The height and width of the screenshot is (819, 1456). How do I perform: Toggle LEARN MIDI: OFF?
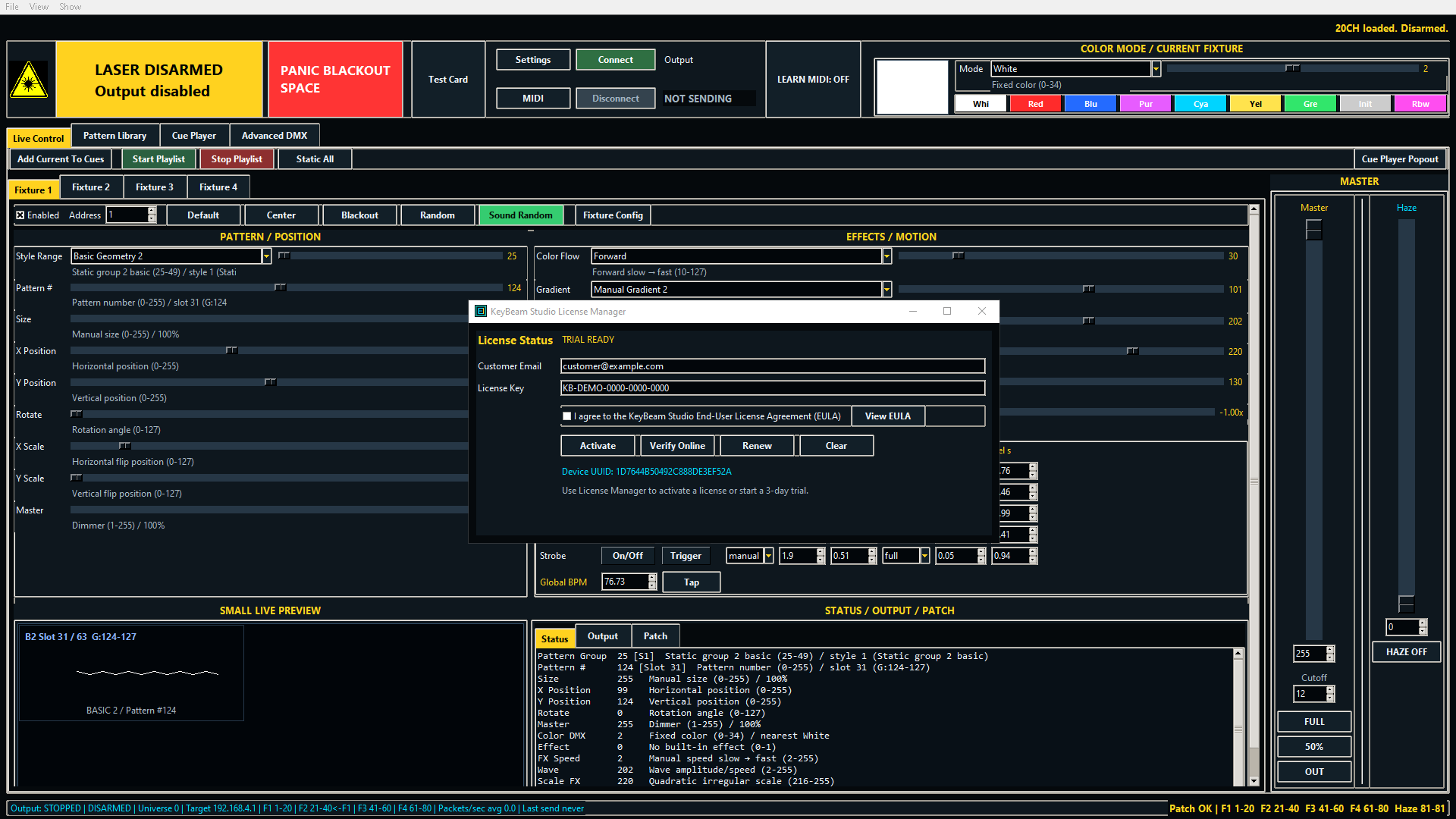813,80
